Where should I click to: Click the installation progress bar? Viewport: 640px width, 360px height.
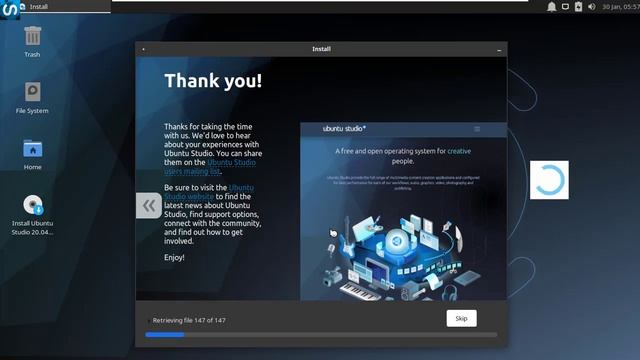[x=321, y=335]
